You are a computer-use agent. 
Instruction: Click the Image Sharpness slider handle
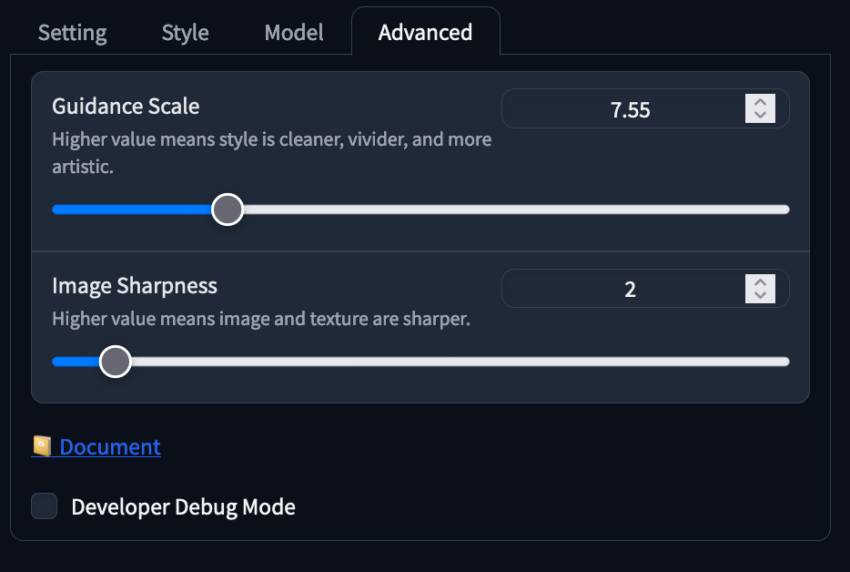[115, 362]
